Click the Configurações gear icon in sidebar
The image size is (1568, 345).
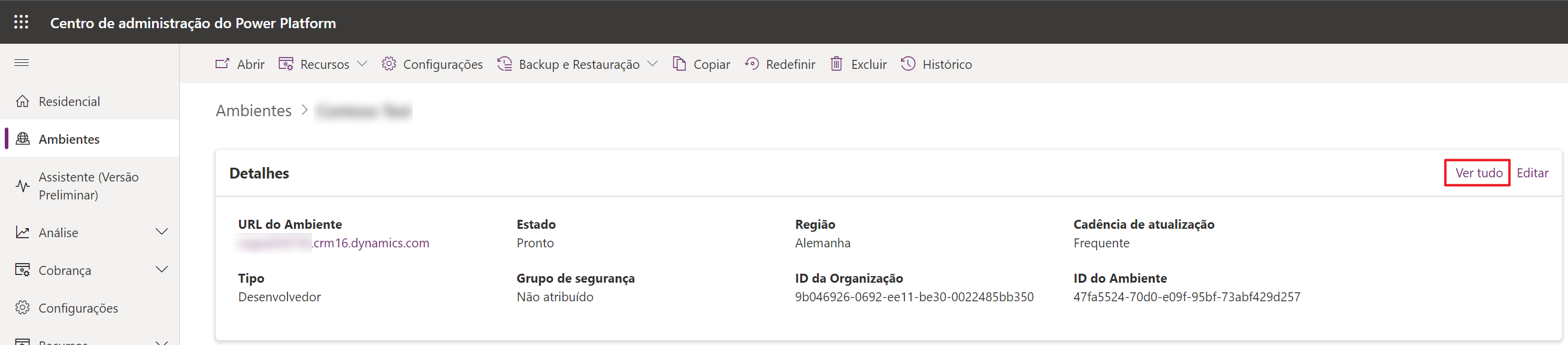point(23,308)
